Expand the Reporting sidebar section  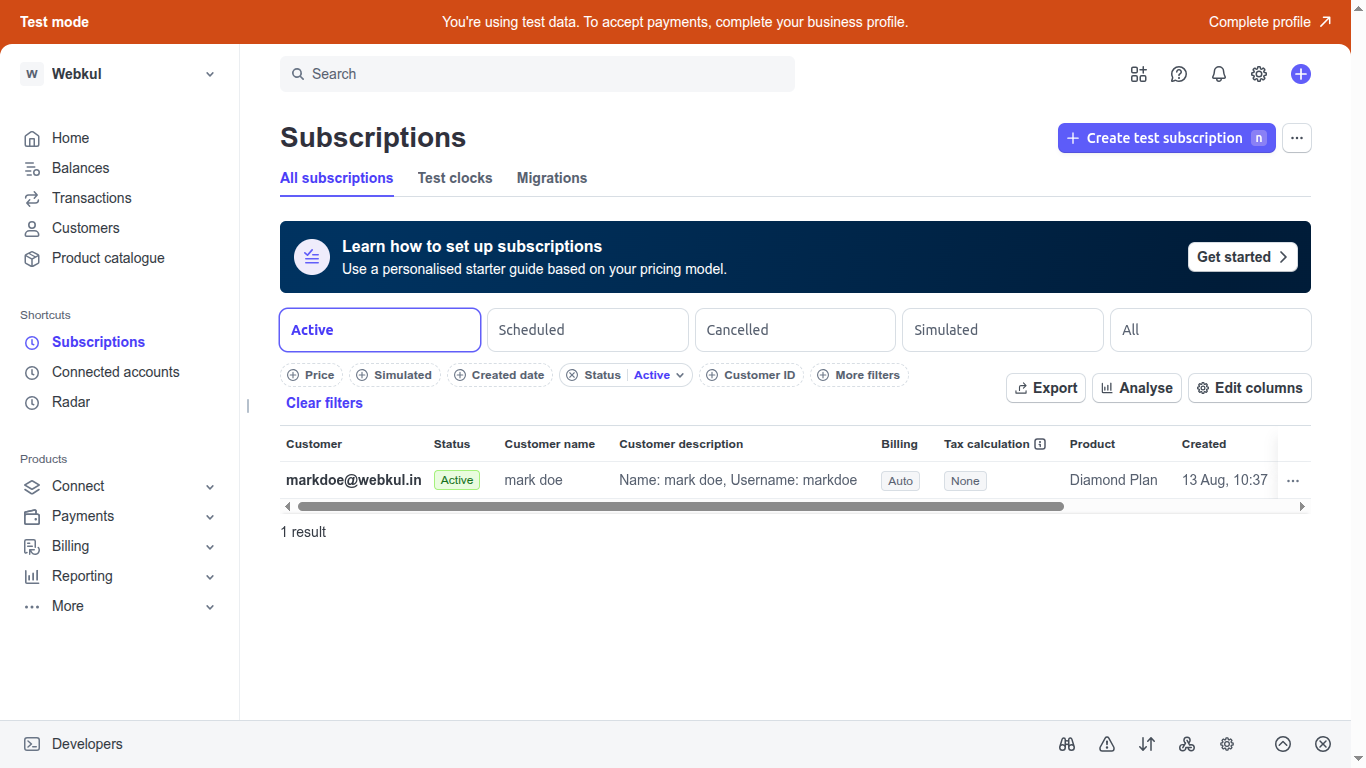pos(81,576)
